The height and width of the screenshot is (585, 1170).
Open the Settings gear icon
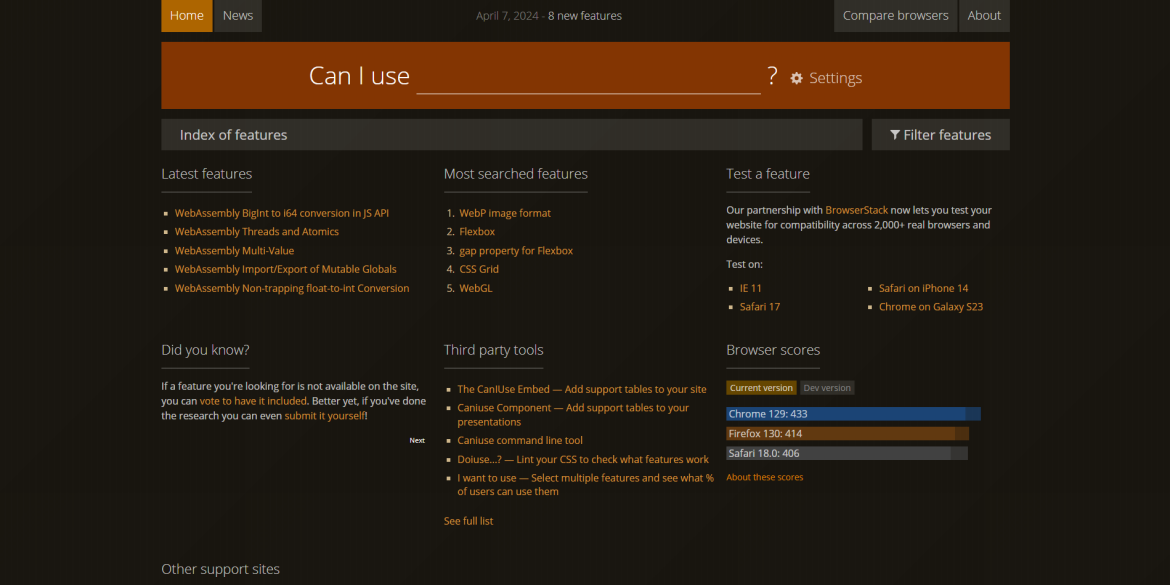point(796,78)
